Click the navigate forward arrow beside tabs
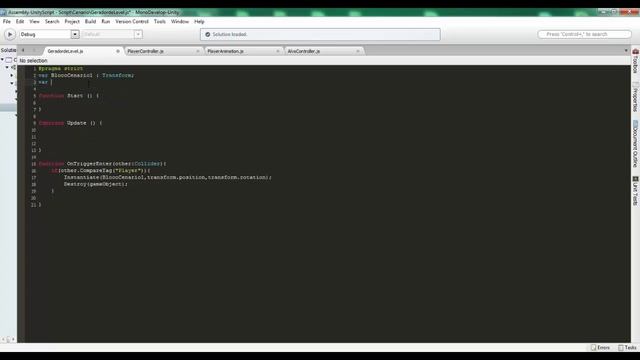640x360 pixels. point(34,50)
